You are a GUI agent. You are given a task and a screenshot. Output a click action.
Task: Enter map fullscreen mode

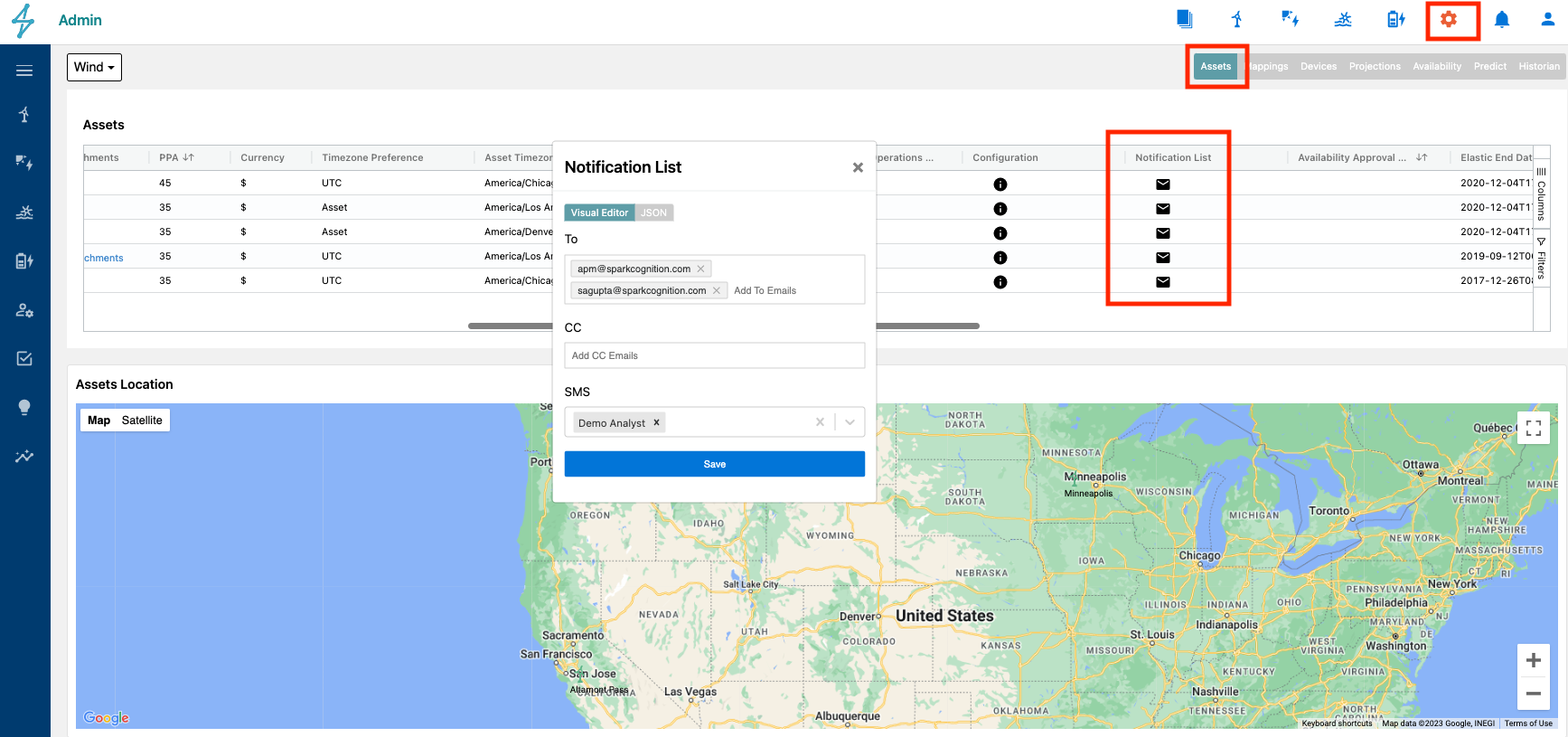click(1534, 428)
